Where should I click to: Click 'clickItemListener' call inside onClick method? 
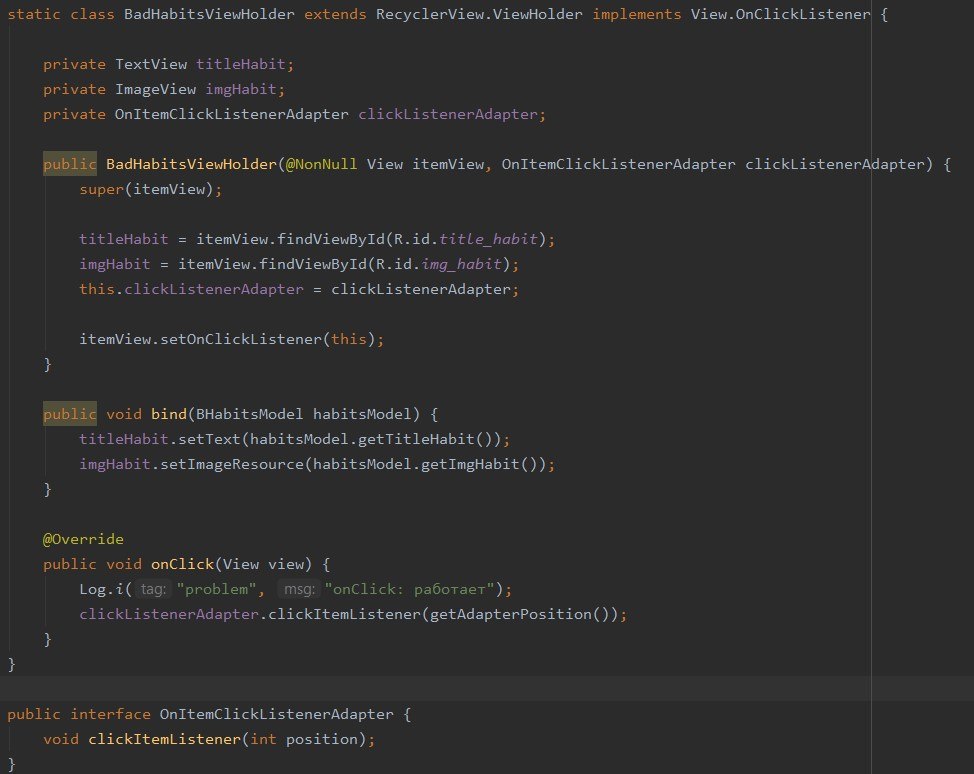pyautogui.click(x=345, y=614)
